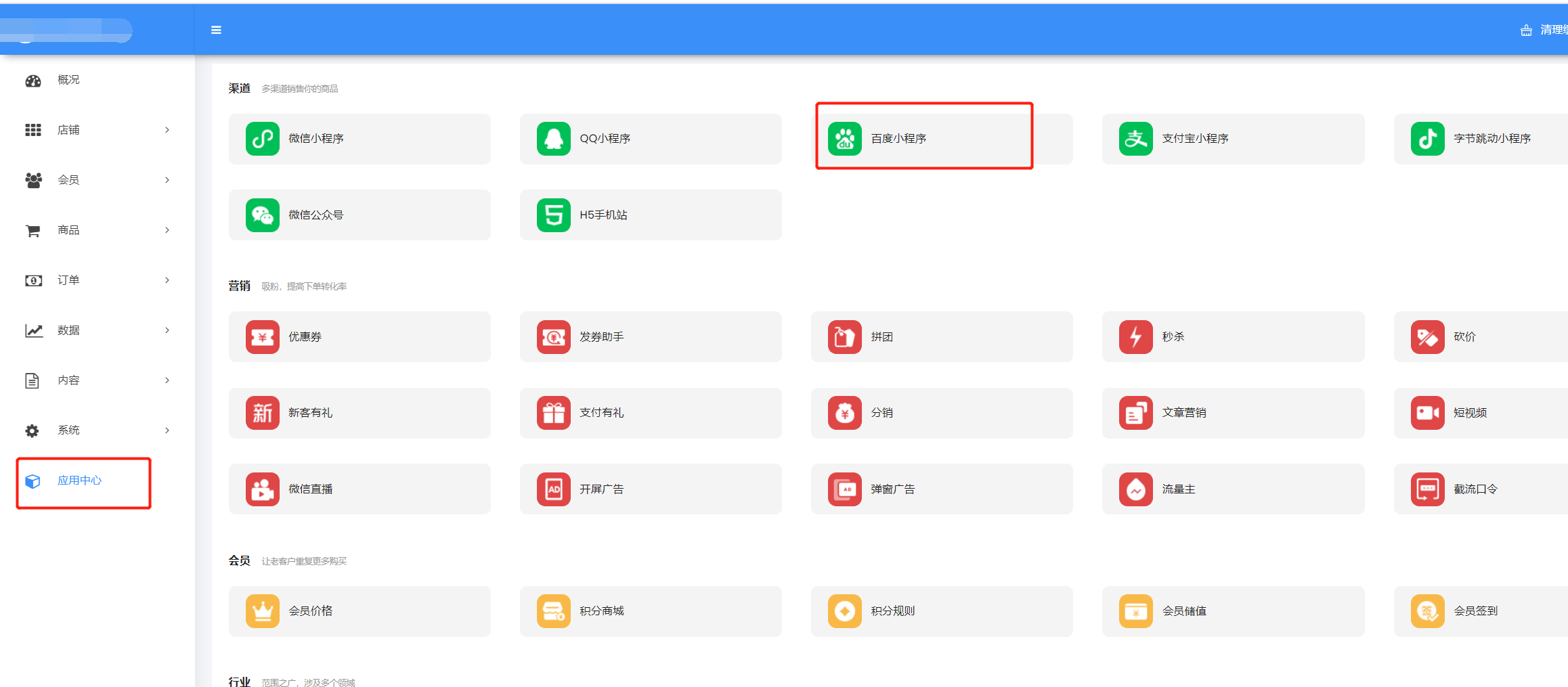
Task: Click the 订单 money icon in sidebar
Action: coord(34,280)
